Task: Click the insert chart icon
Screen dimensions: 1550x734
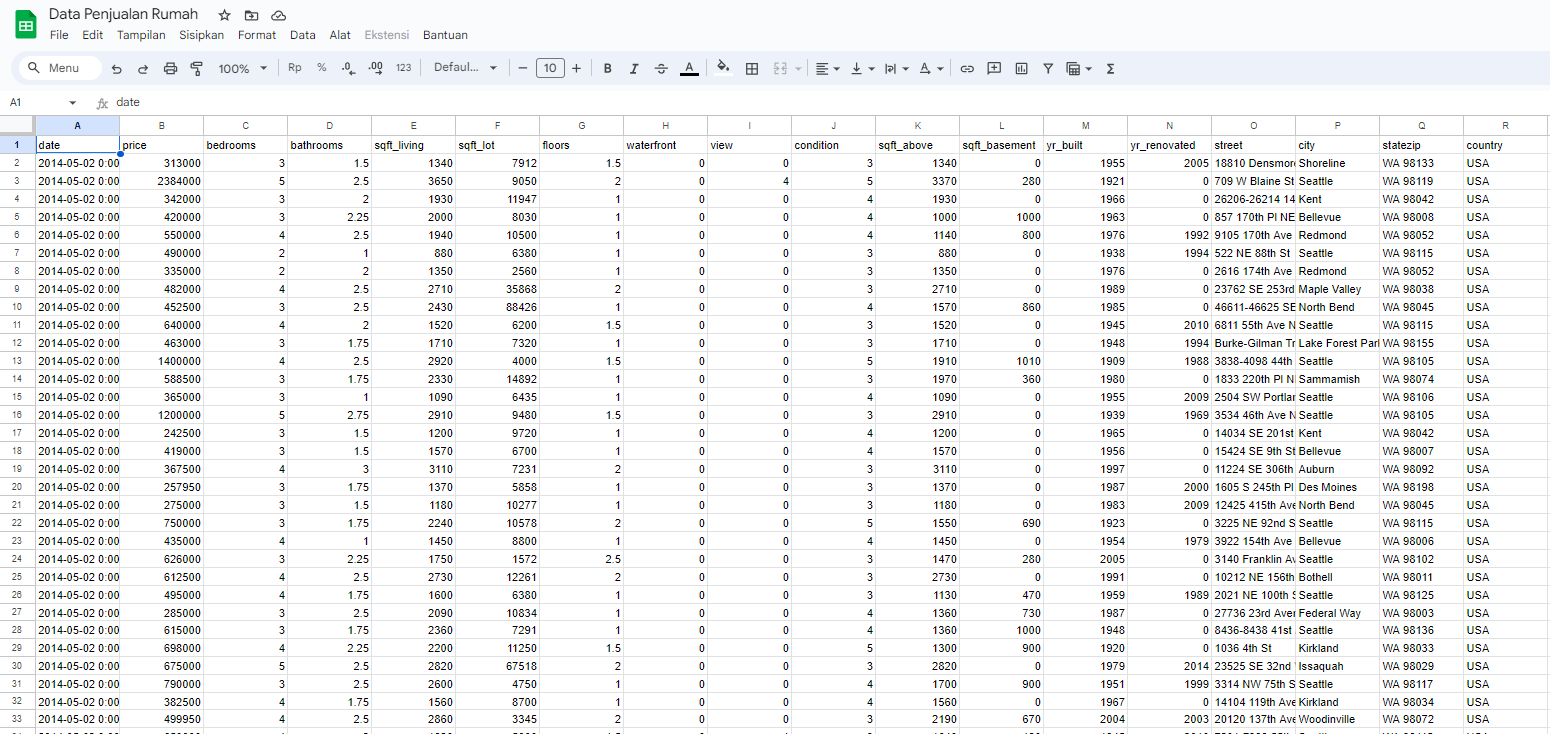Action: click(1021, 68)
